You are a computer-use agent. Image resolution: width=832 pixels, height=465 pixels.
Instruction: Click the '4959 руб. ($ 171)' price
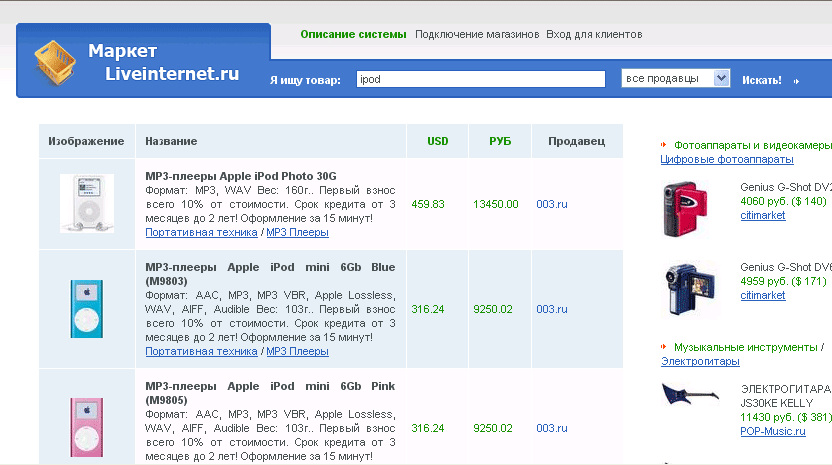[783, 281]
